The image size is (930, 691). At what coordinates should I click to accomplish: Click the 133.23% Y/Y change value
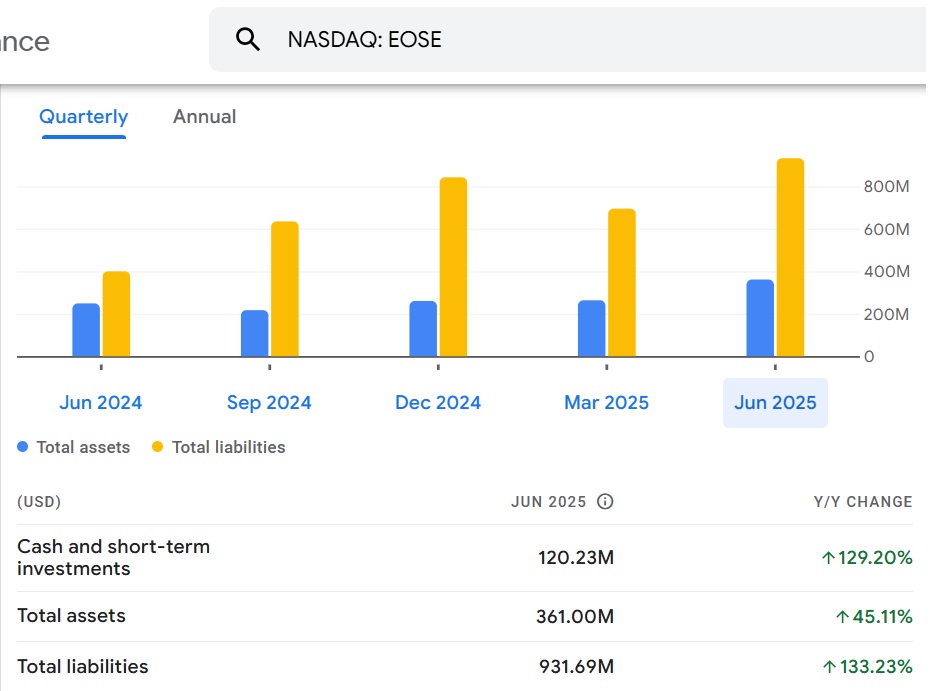tap(868, 666)
